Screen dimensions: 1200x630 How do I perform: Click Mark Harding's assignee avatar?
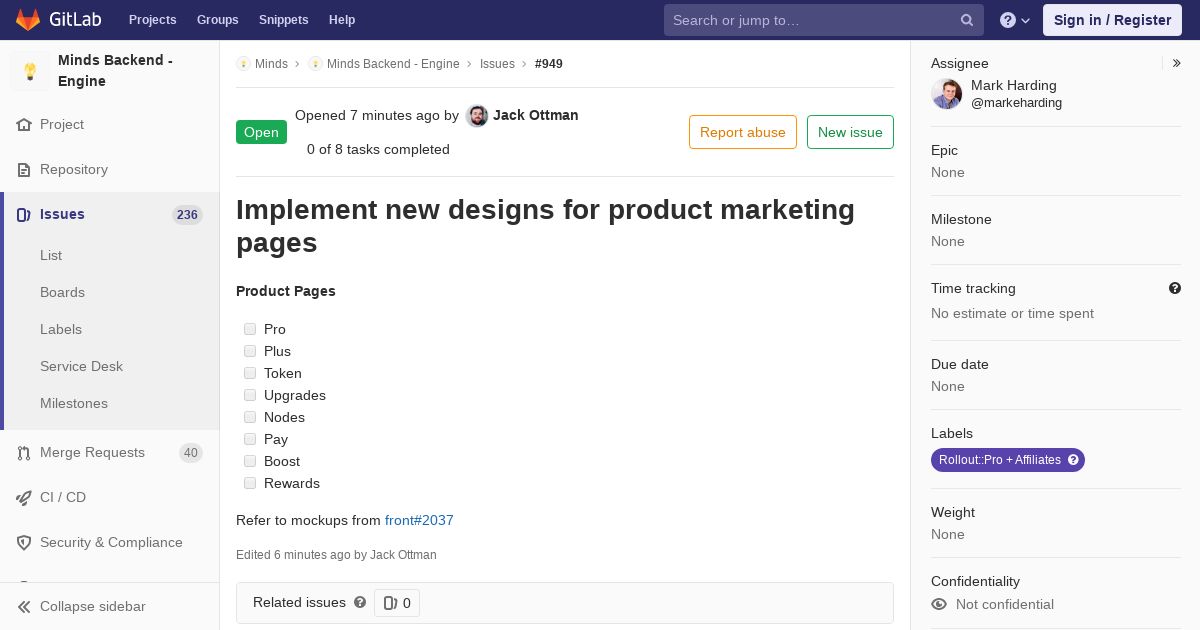point(946,94)
